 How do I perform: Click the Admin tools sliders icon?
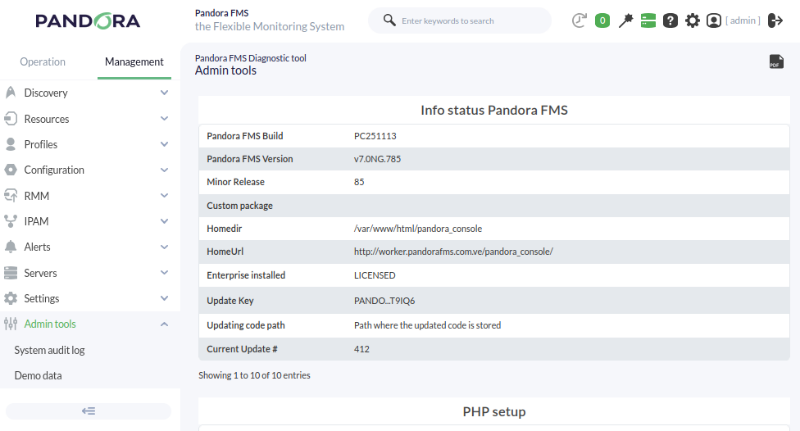pyautogui.click(x=10, y=323)
